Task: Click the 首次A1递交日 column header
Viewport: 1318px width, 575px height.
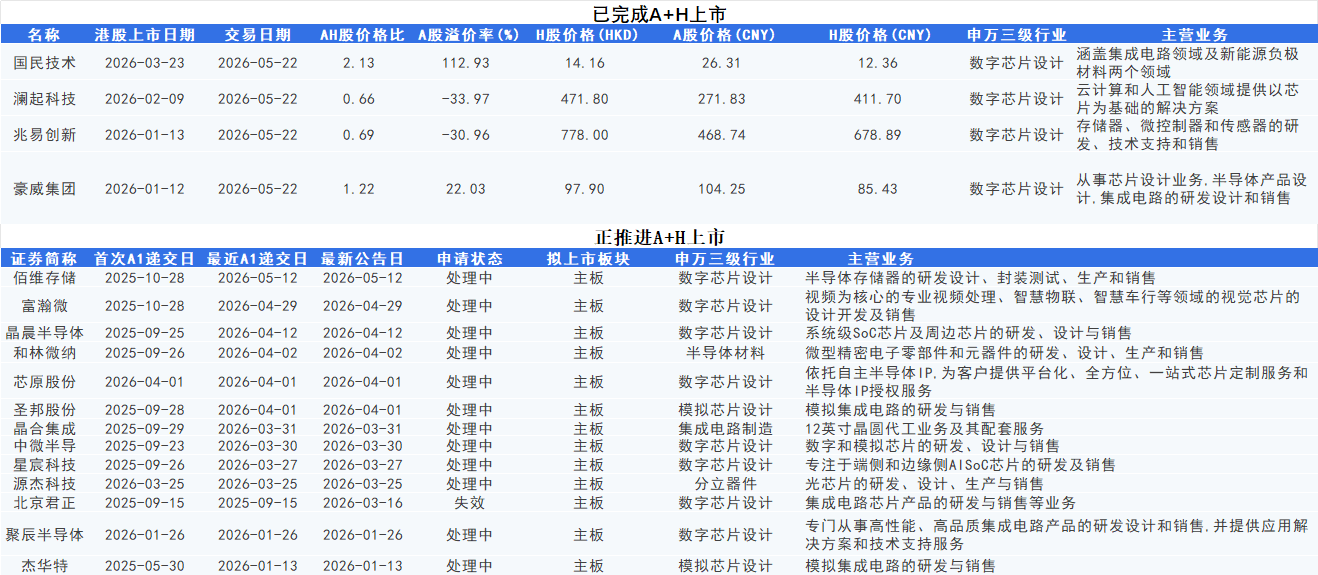Action: 144,260
